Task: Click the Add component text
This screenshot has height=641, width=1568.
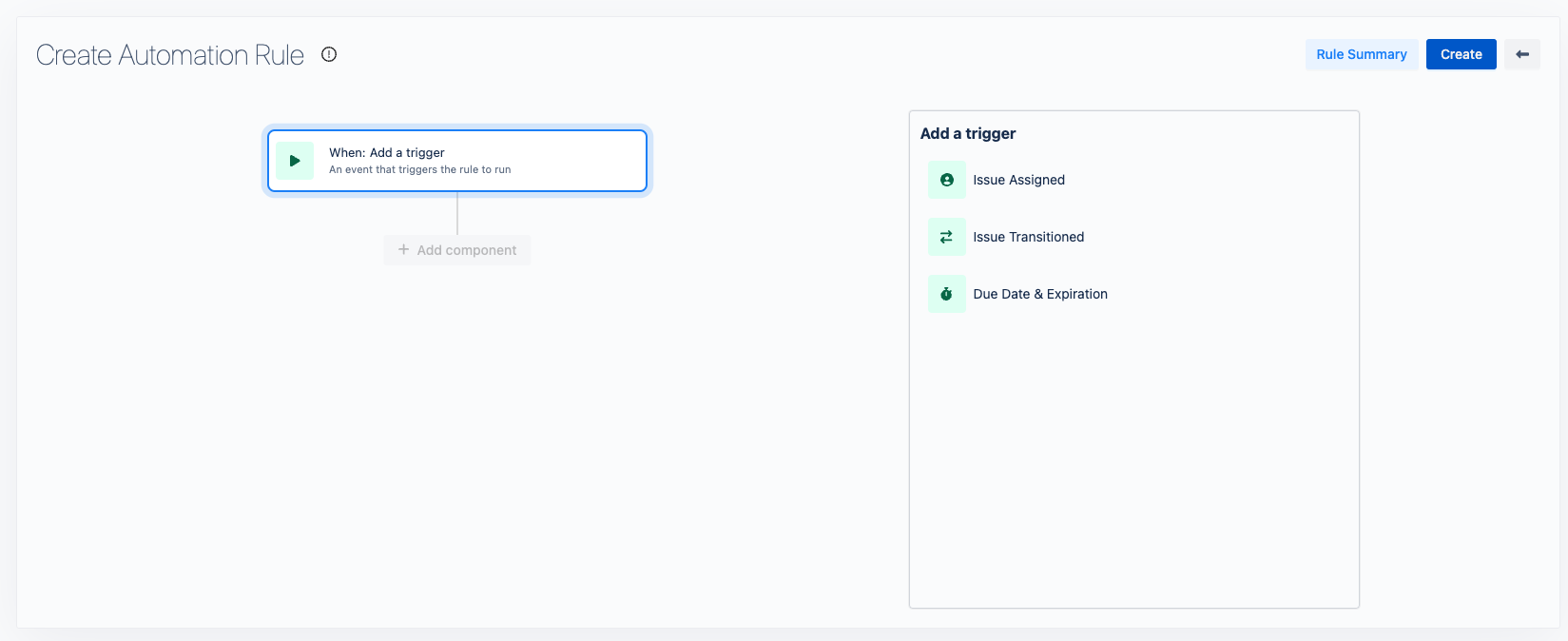Action: pyautogui.click(x=467, y=250)
